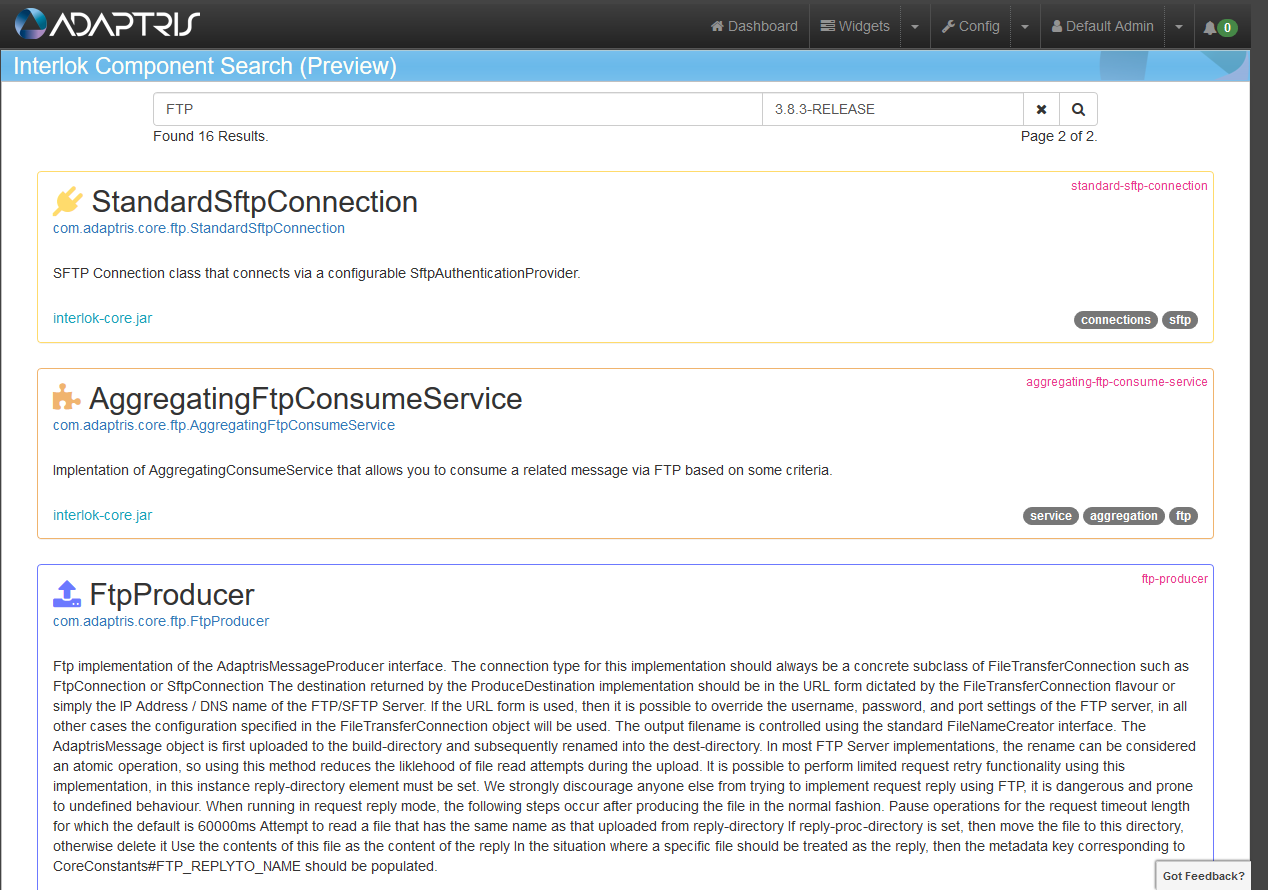The height and width of the screenshot is (890, 1268).
Task: Open com.adaptris.core.ftp.FtpProducer link
Action: click(x=161, y=621)
